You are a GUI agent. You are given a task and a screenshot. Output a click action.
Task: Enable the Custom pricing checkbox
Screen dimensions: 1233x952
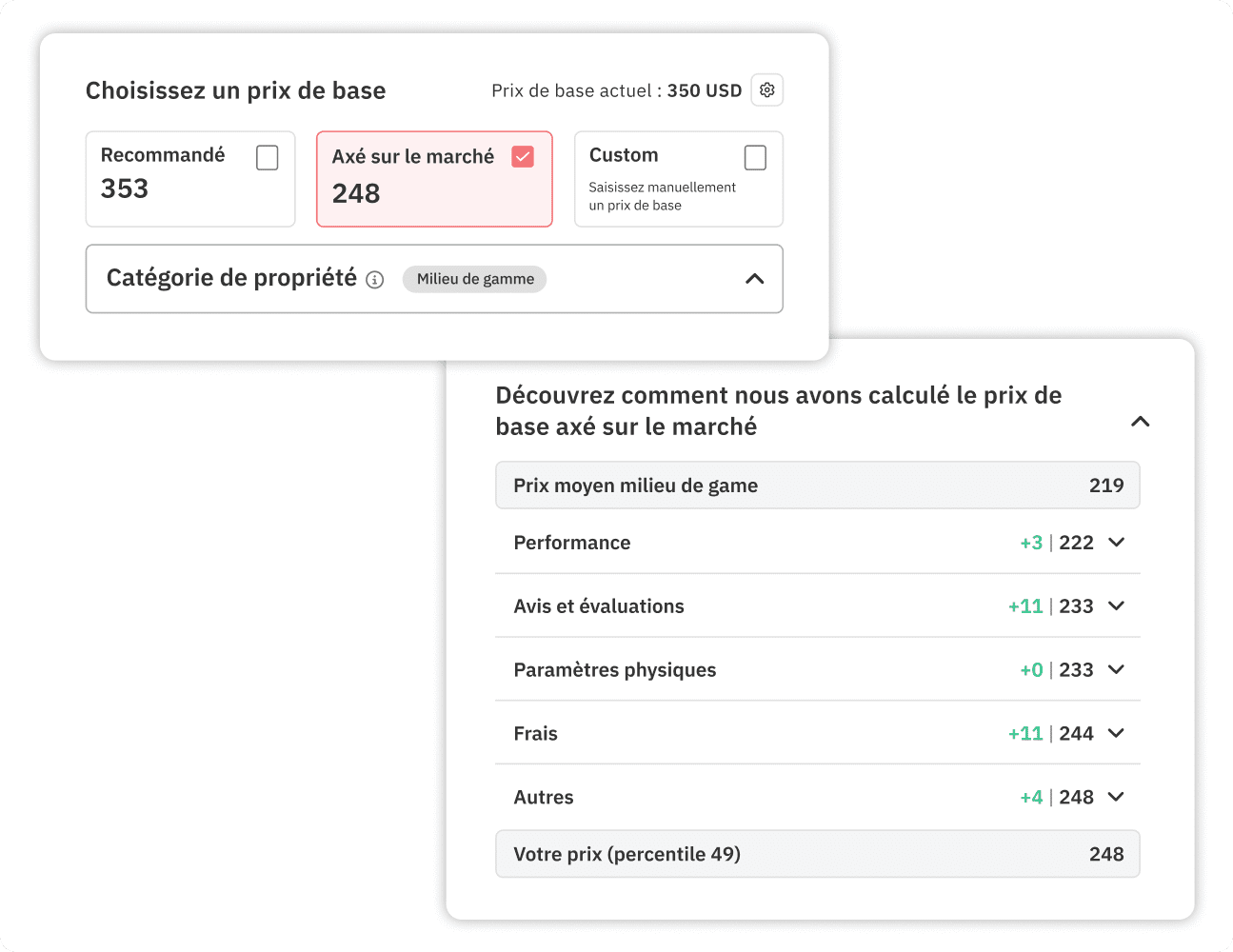coord(756,156)
